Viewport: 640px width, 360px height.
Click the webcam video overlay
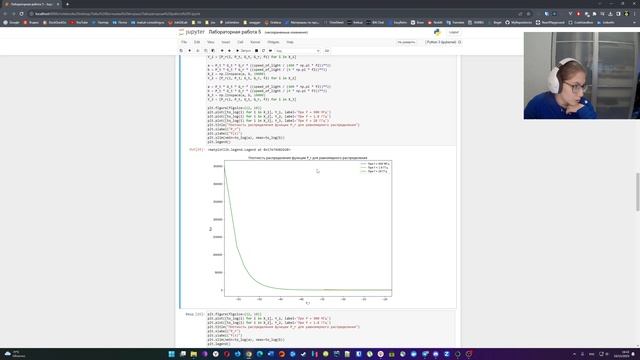click(582, 76)
